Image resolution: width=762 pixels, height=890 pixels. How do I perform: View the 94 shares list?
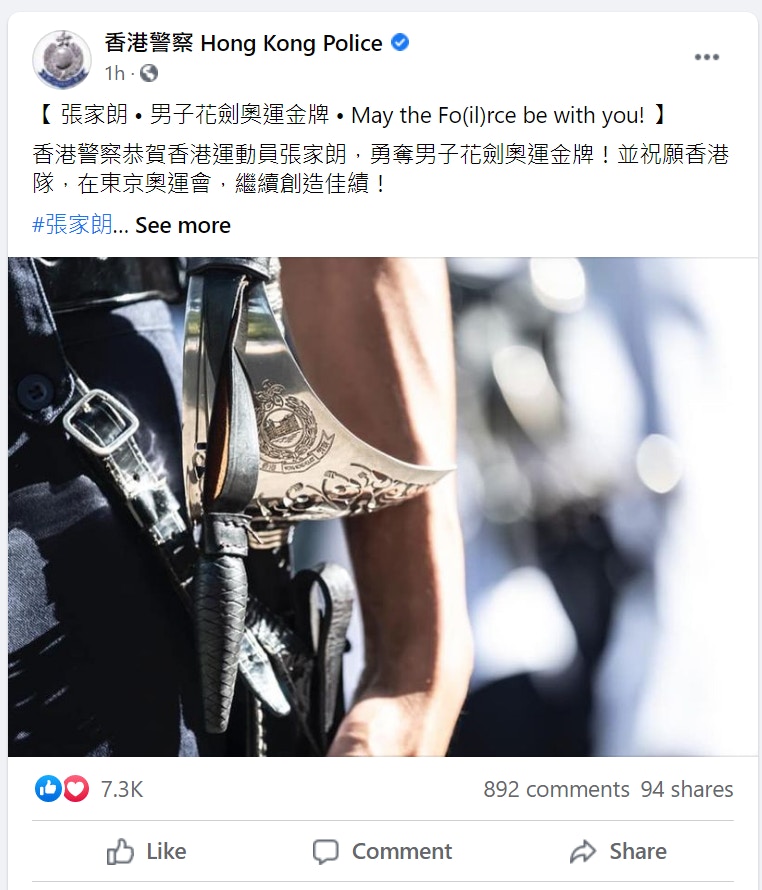(x=687, y=790)
